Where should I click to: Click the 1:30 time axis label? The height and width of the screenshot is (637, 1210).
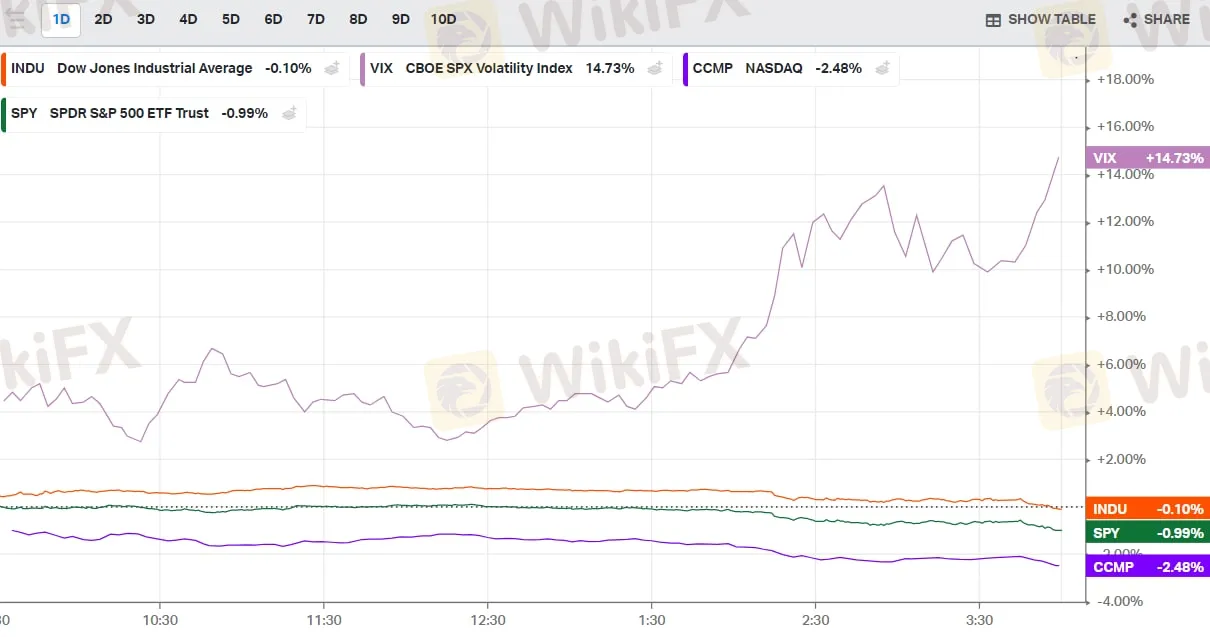pyautogui.click(x=652, y=620)
